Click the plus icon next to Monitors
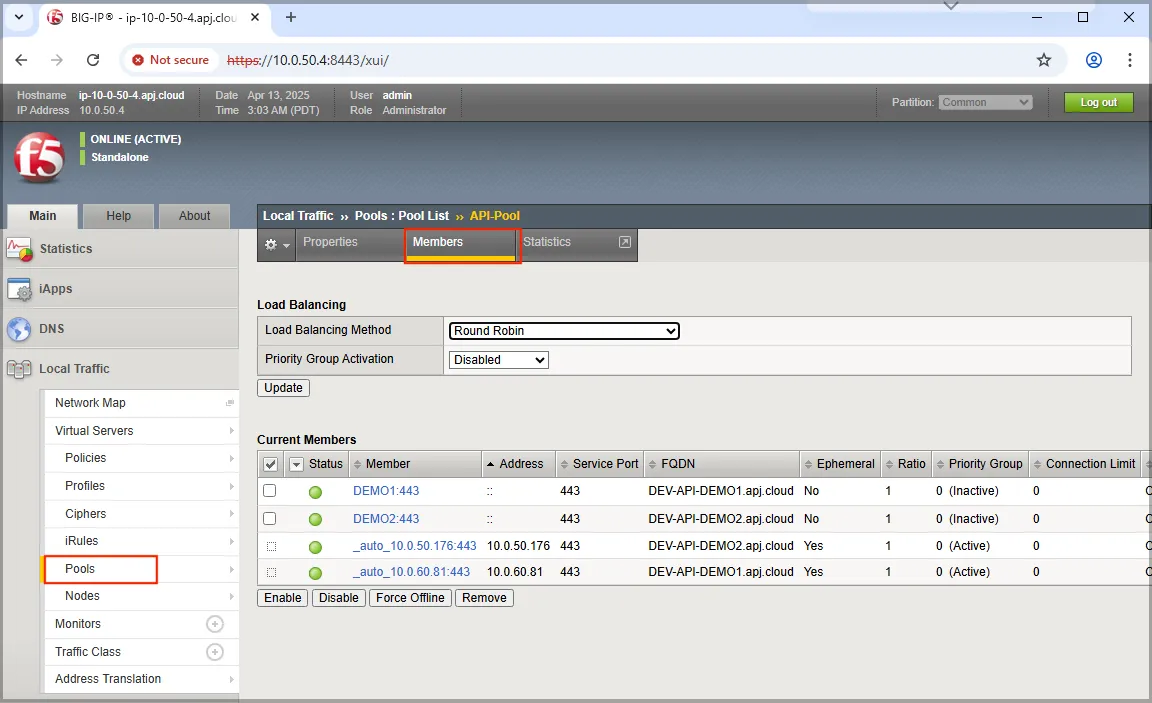 click(214, 624)
